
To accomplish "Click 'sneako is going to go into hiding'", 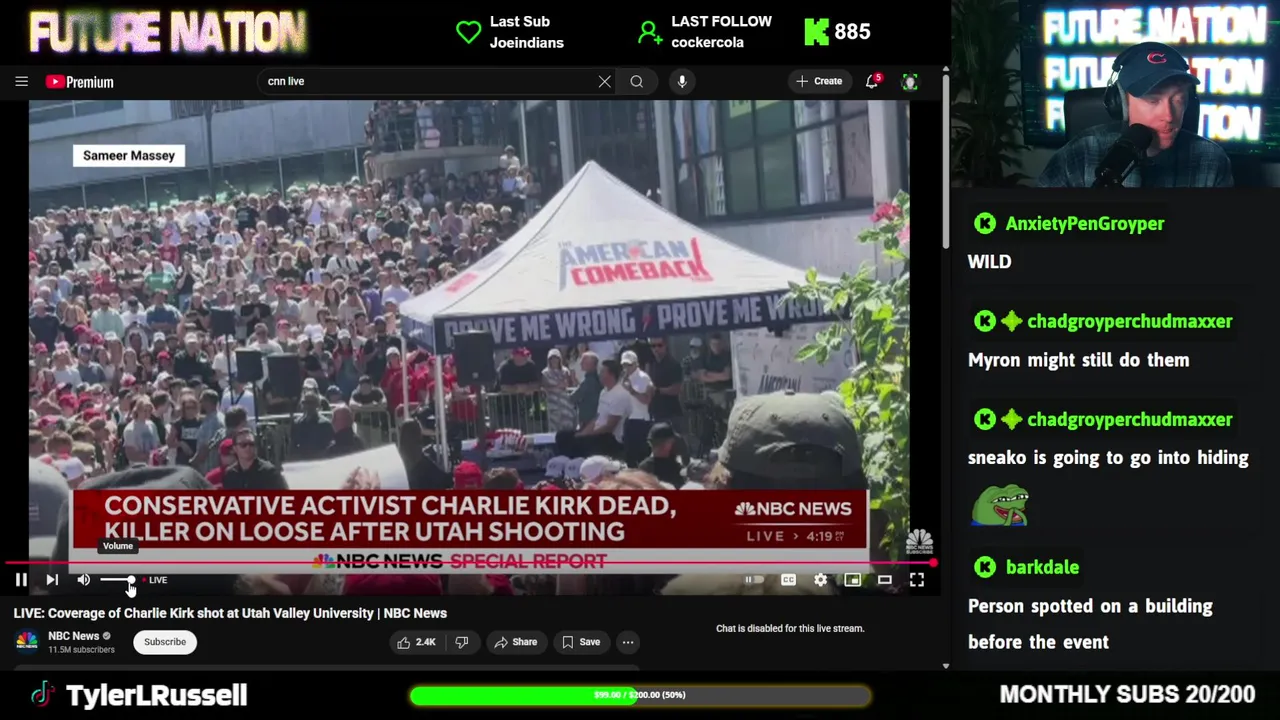I will click(1108, 458).
